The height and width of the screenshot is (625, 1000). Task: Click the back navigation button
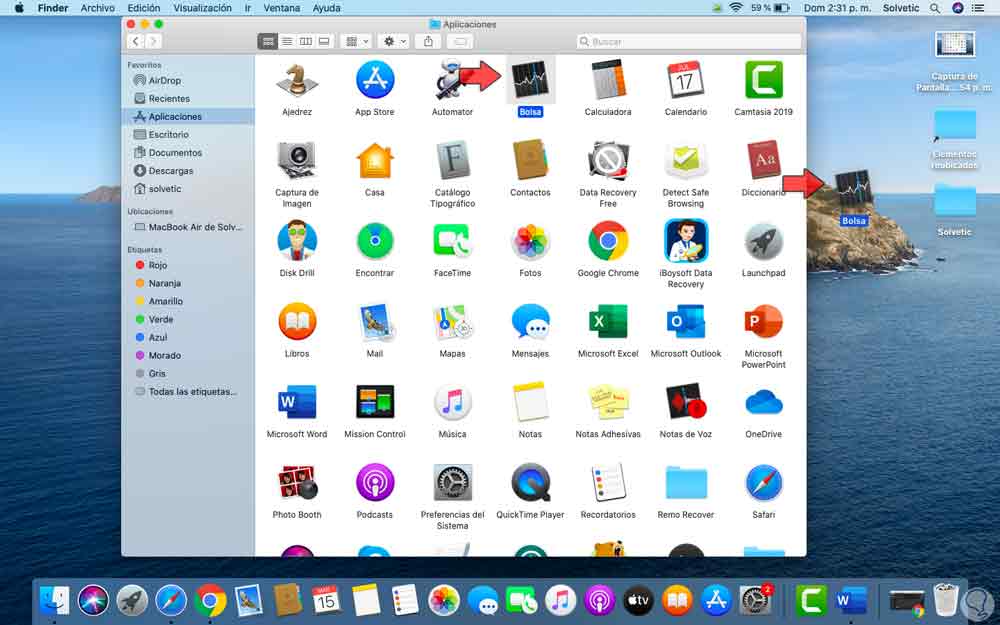[x=136, y=41]
